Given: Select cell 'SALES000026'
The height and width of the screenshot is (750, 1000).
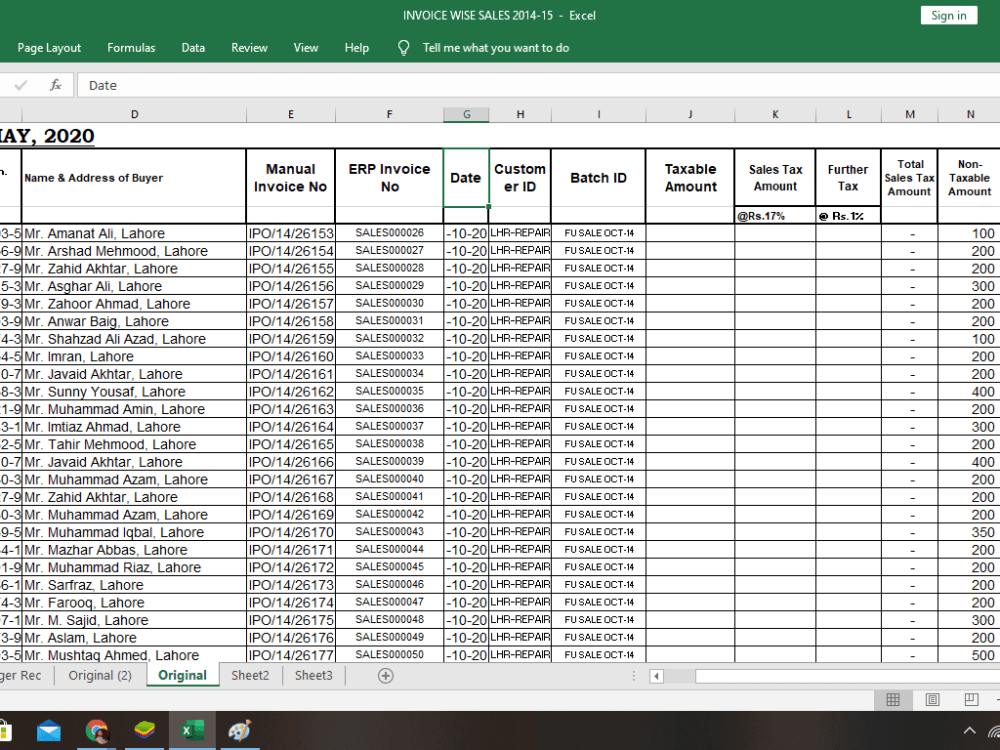Looking at the screenshot, I should tap(389, 233).
